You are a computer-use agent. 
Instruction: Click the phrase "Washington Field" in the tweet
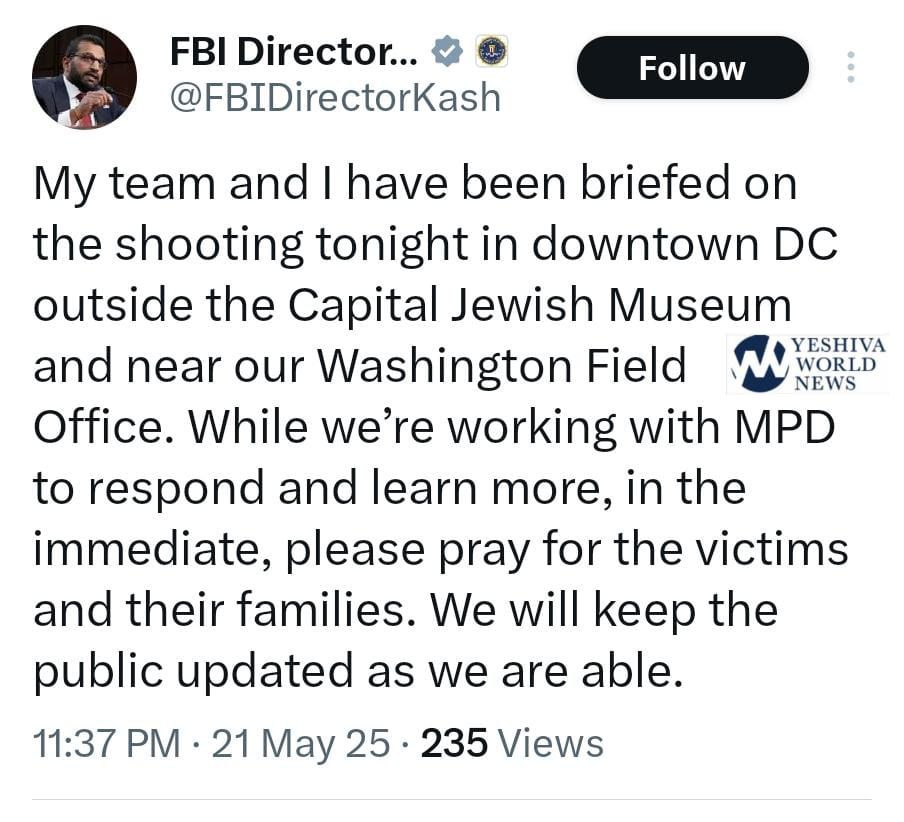502,367
